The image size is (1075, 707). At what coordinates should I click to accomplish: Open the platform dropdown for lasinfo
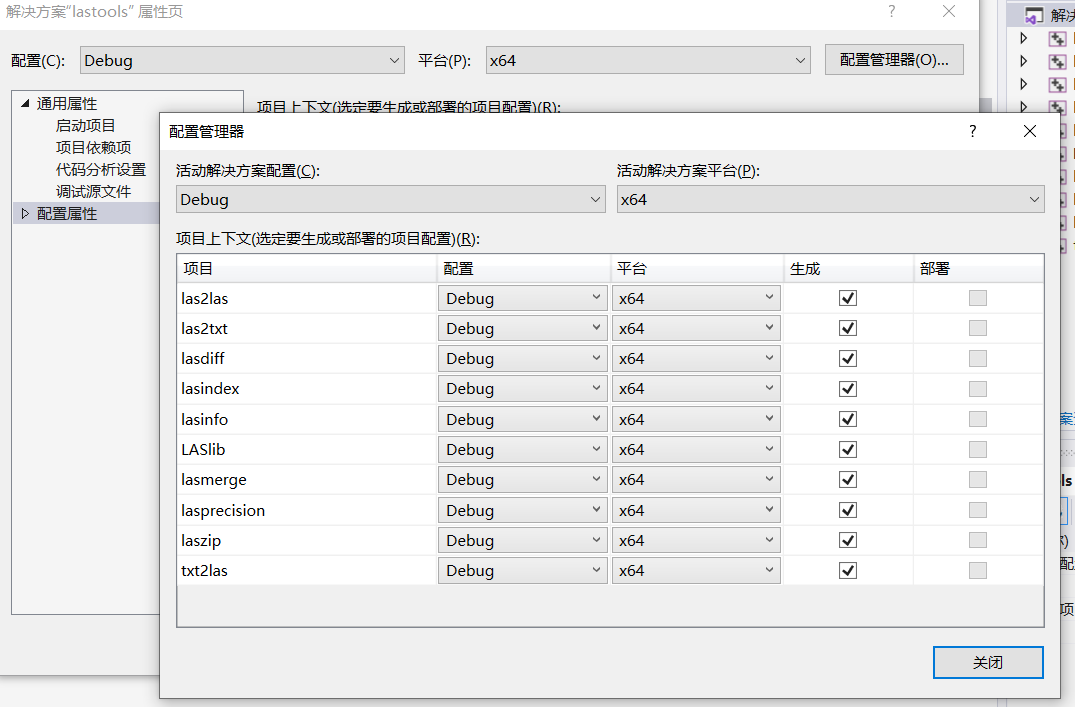[x=767, y=418]
